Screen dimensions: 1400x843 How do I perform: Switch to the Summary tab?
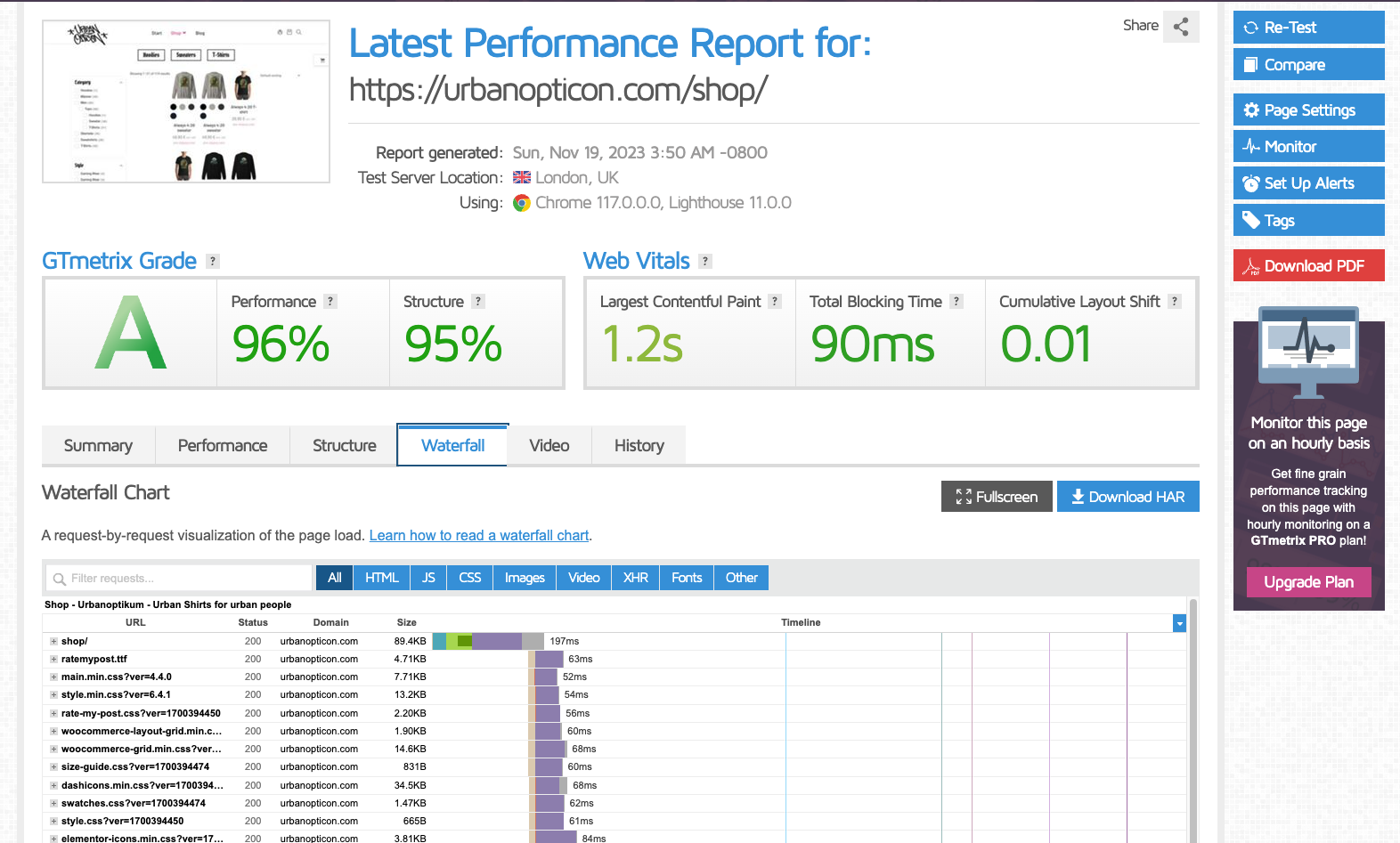pos(98,445)
